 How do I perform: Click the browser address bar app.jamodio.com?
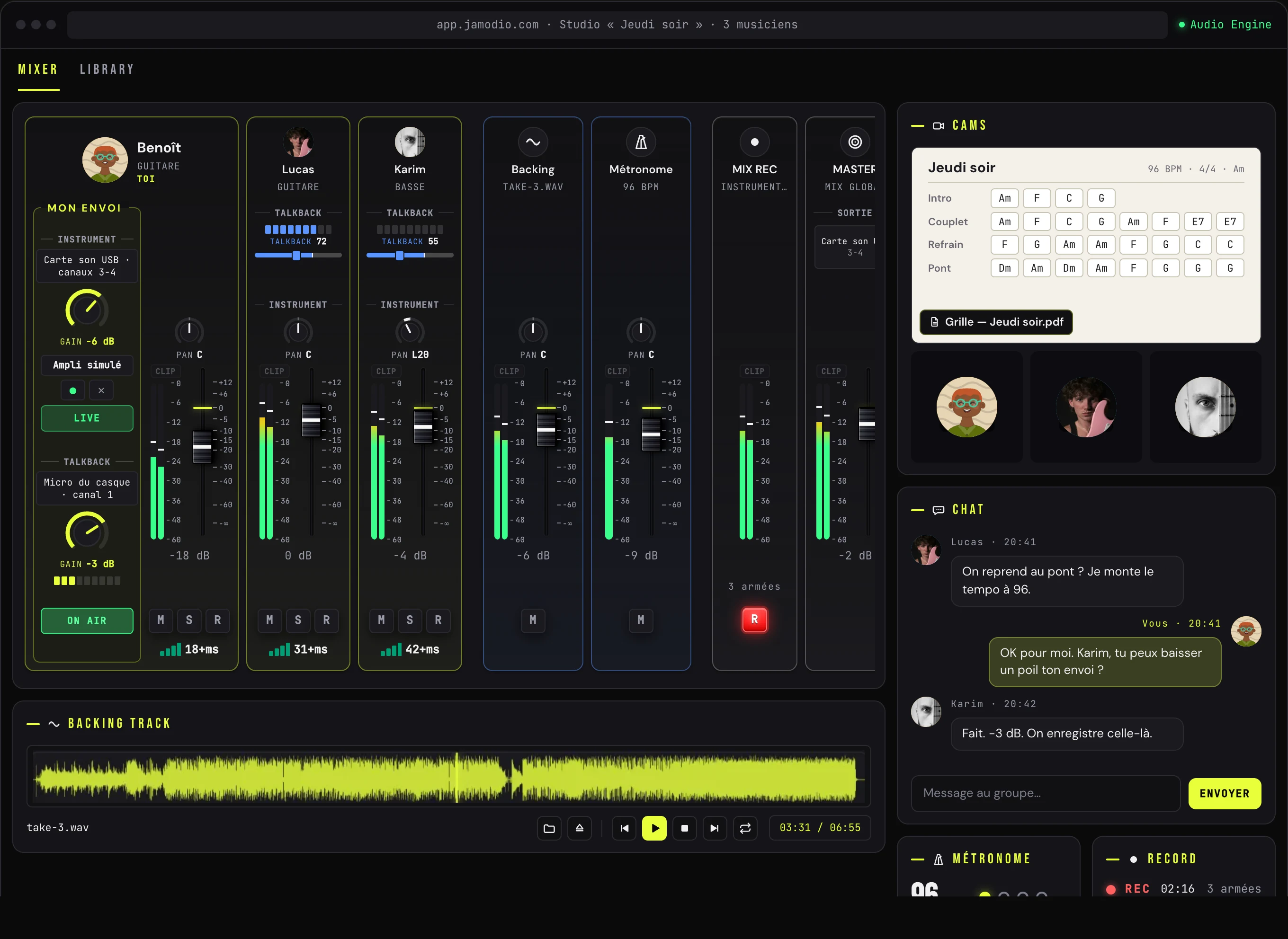(617, 25)
